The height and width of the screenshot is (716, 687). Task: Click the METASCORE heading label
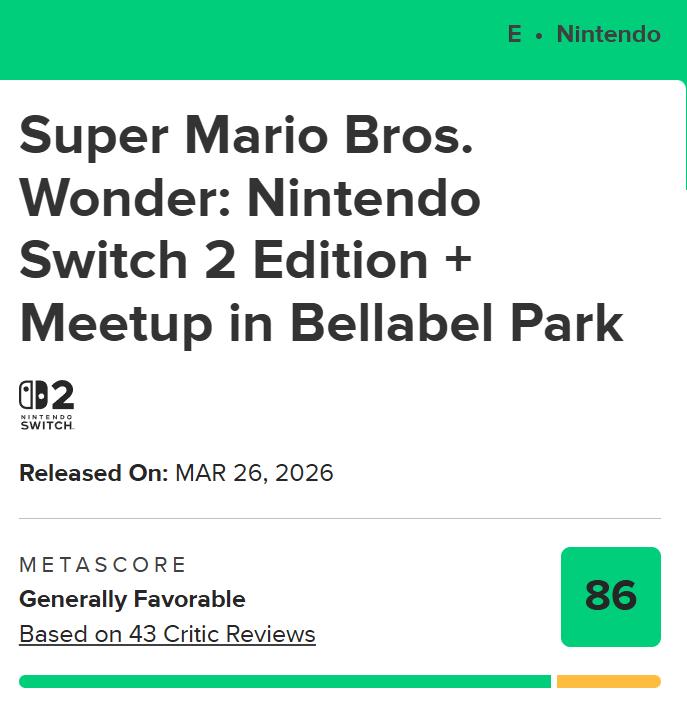103,565
